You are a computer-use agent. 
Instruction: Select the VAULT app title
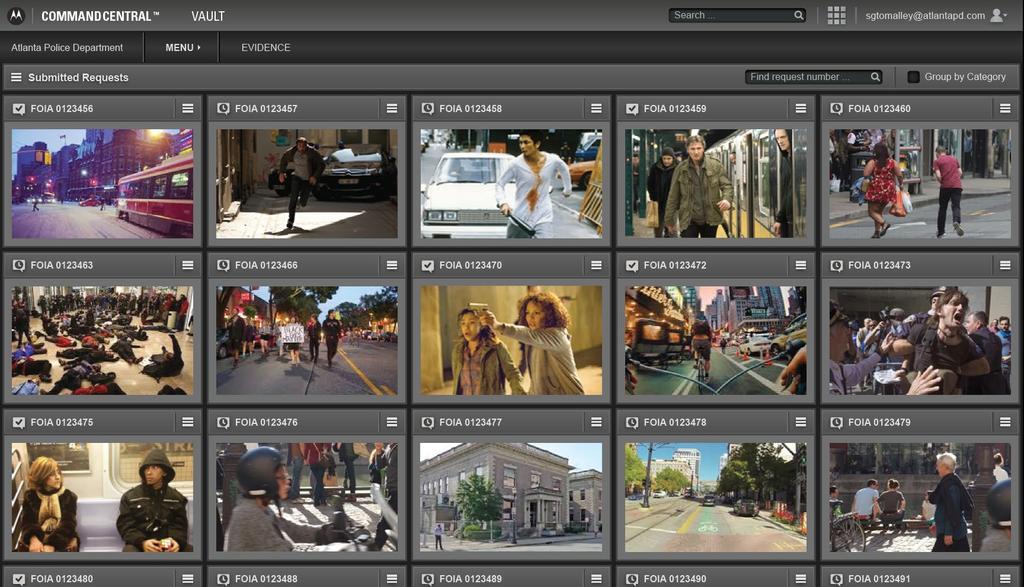coord(208,16)
